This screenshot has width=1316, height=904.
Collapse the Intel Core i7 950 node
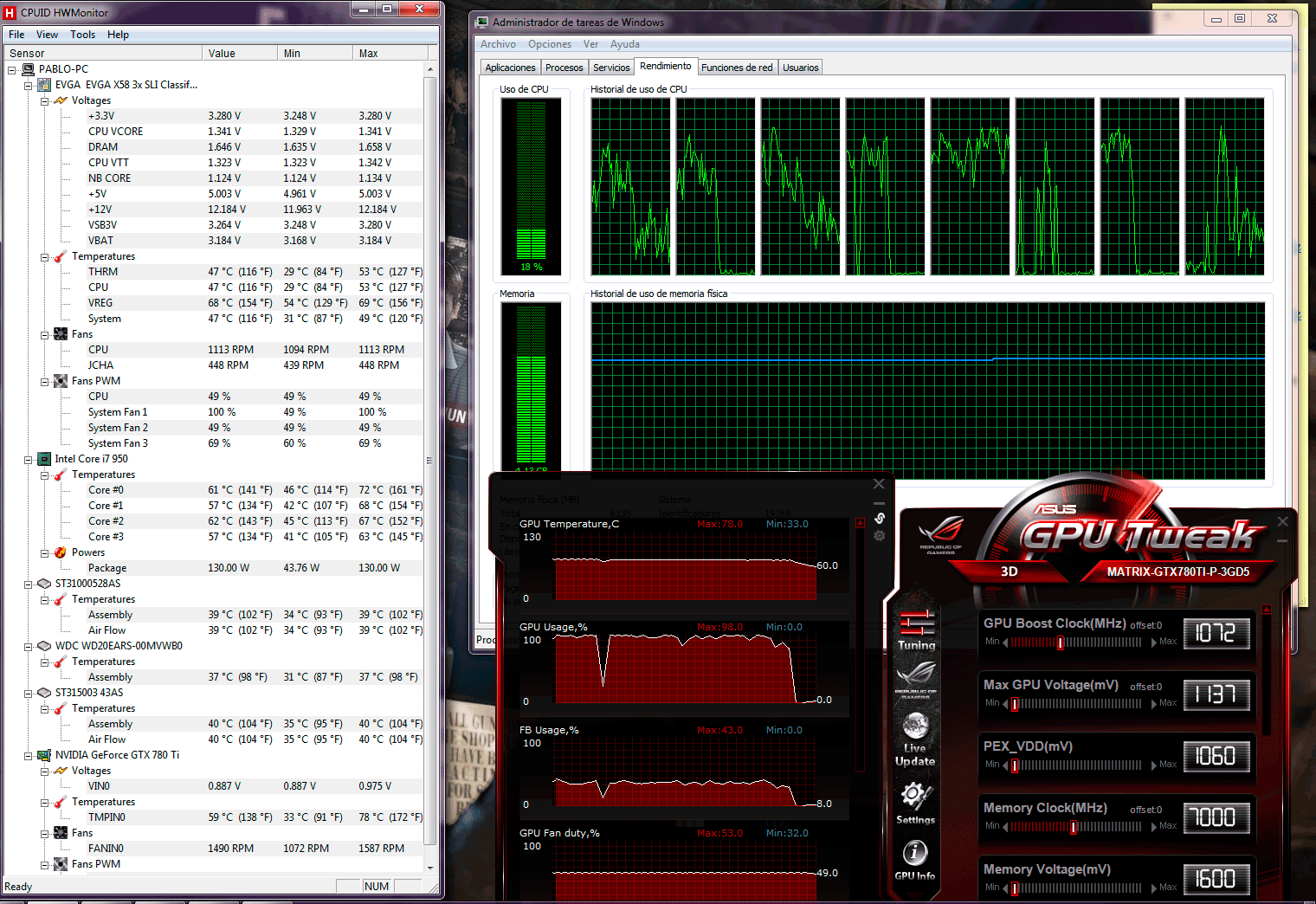pyautogui.click(x=29, y=459)
